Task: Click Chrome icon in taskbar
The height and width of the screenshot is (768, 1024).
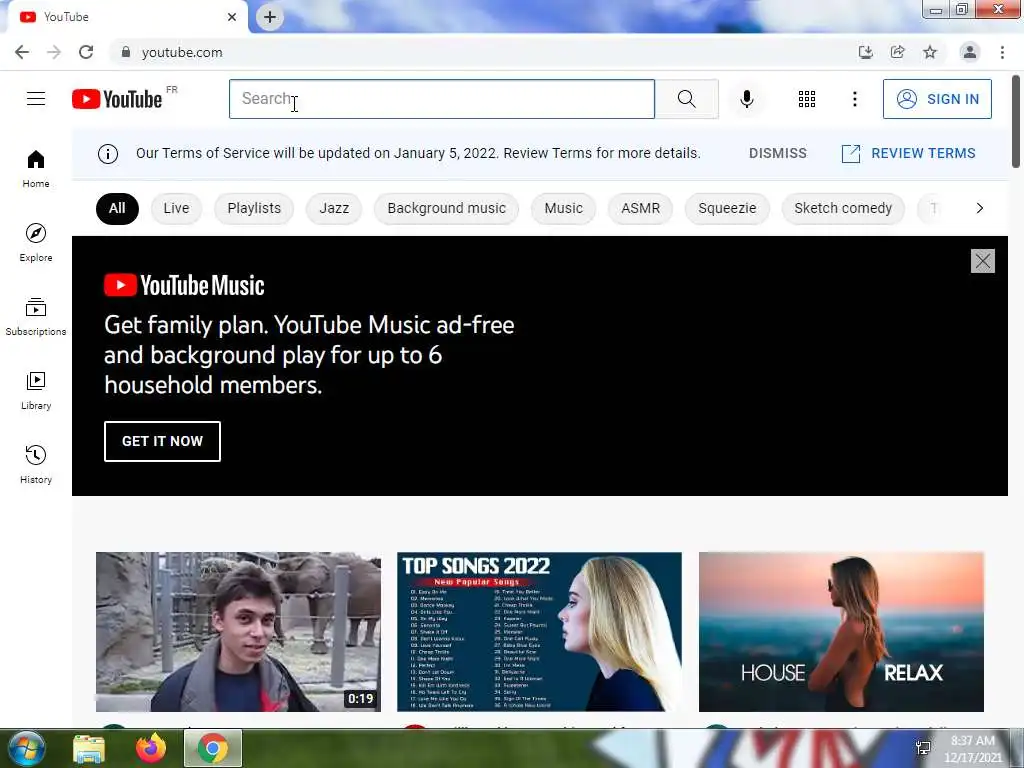Action: pyautogui.click(x=212, y=748)
